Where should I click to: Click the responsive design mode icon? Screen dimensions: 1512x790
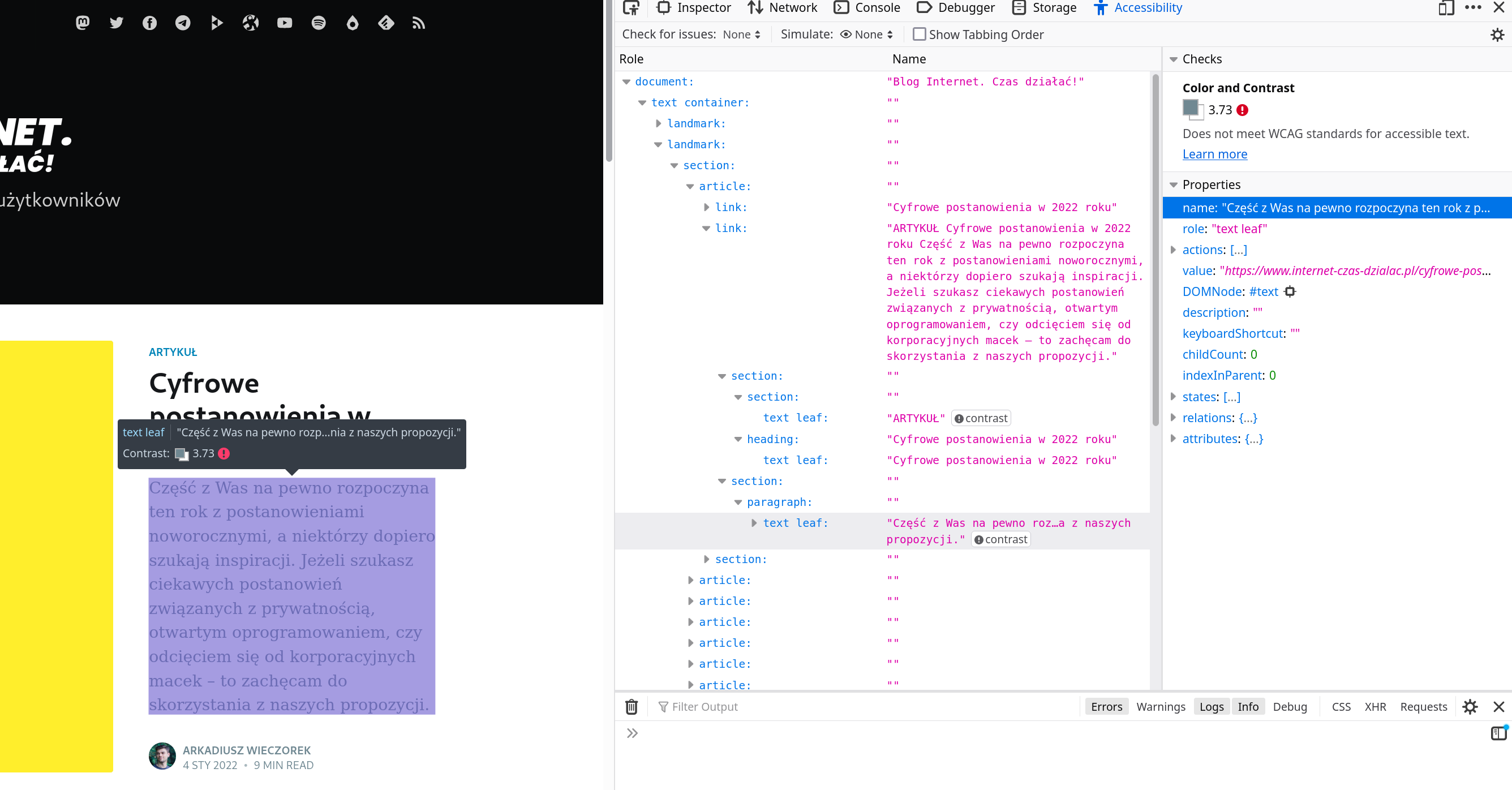pyautogui.click(x=1446, y=7)
